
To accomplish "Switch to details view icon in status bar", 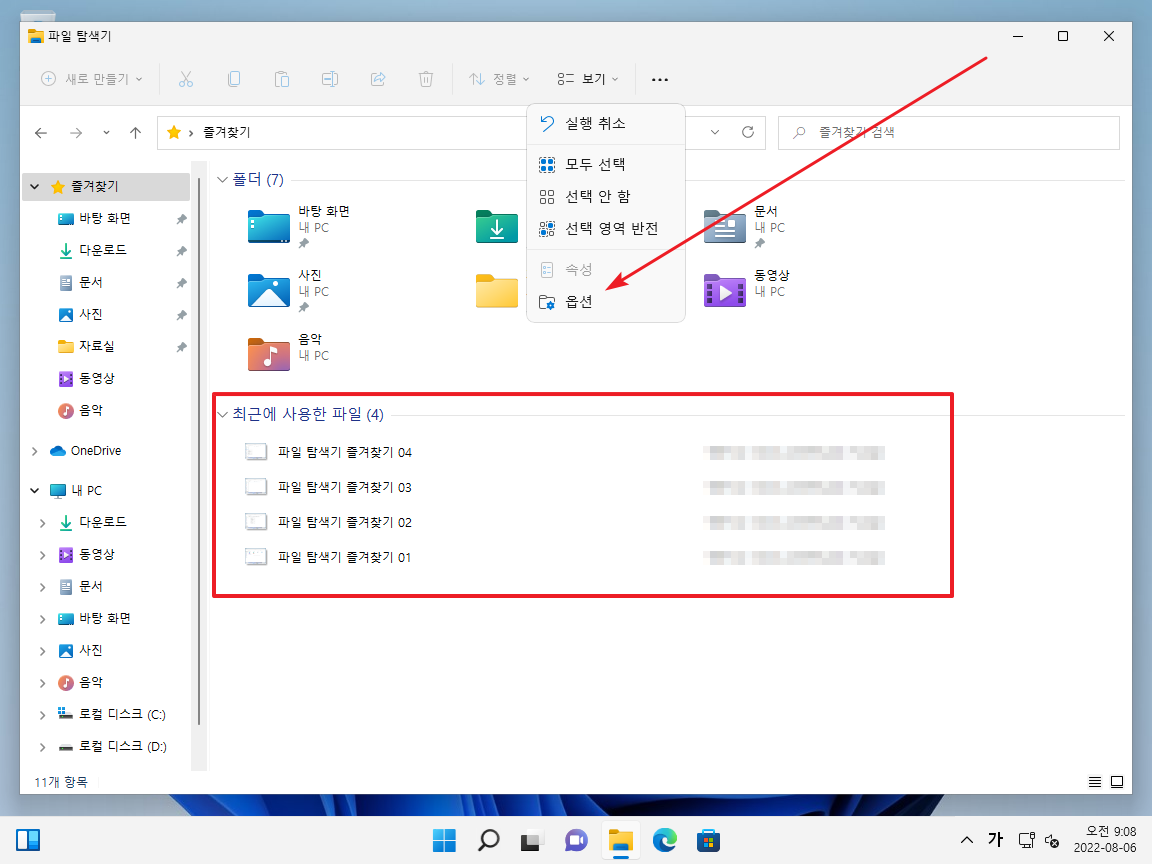I will [x=1095, y=782].
